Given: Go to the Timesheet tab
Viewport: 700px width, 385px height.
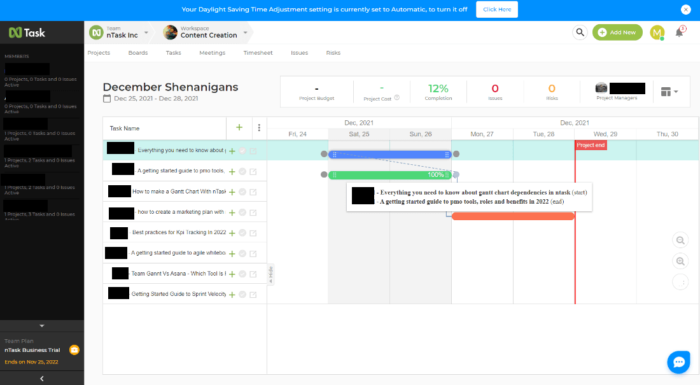Looking at the screenshot, I should [258, 53].
